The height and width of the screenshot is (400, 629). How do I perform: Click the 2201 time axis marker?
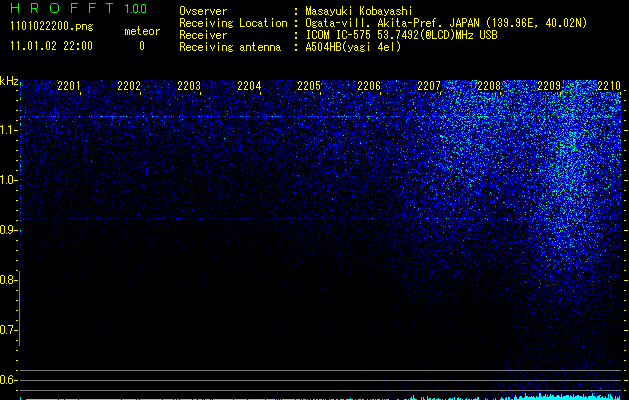click(69, 85)
